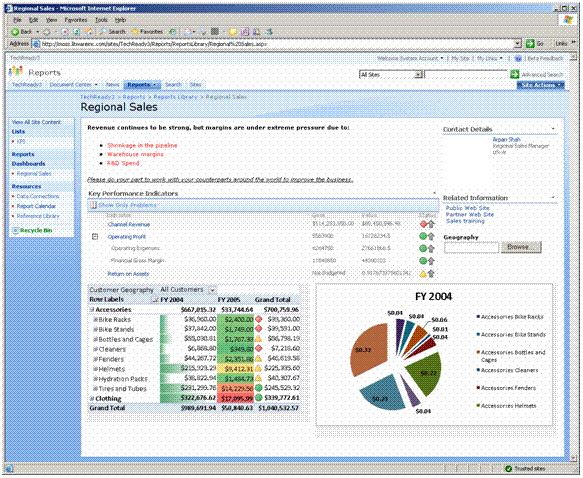
Task: Click the page icon in the address bar
Action: tap(36, 44)
